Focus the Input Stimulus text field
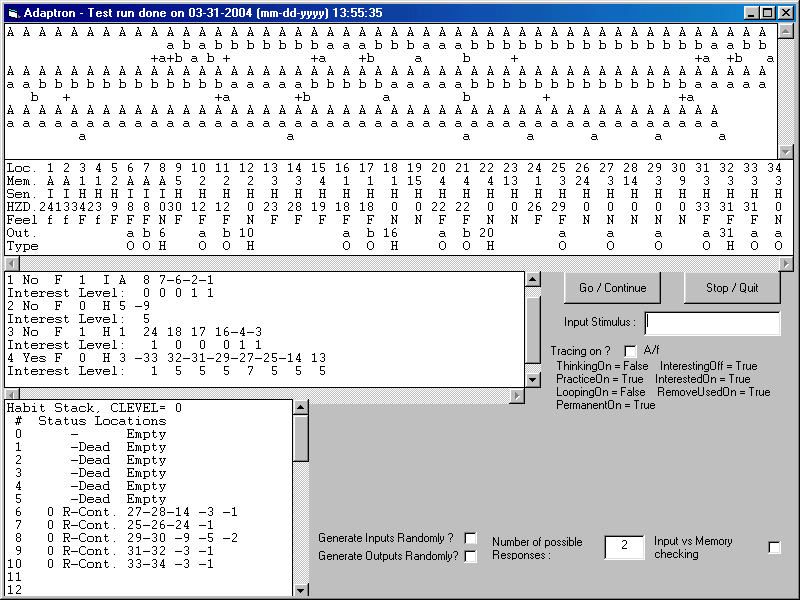This screenshot has width=800, height=600. click(712, 323)
